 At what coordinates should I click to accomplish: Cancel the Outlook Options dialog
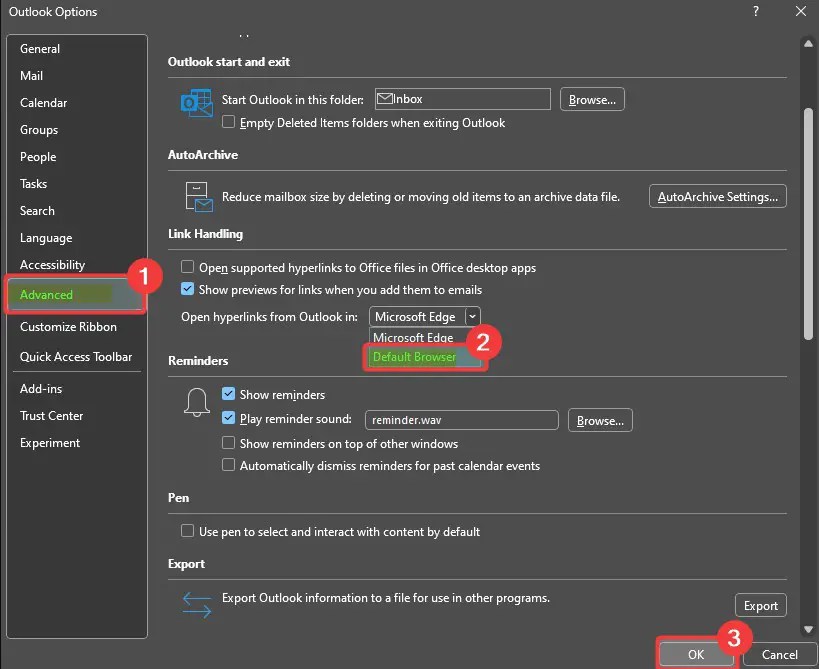(x=779, y=654)
